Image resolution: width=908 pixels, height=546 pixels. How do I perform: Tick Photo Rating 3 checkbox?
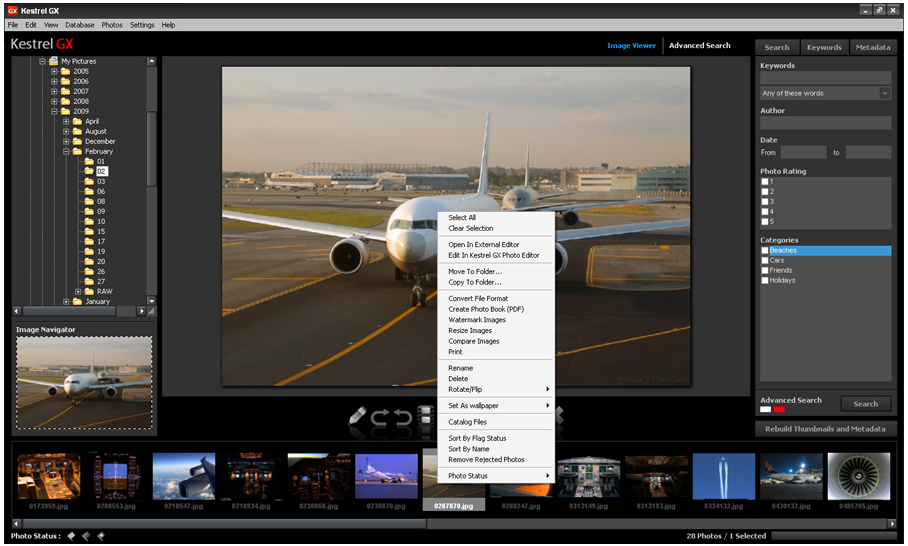(765, 201)
